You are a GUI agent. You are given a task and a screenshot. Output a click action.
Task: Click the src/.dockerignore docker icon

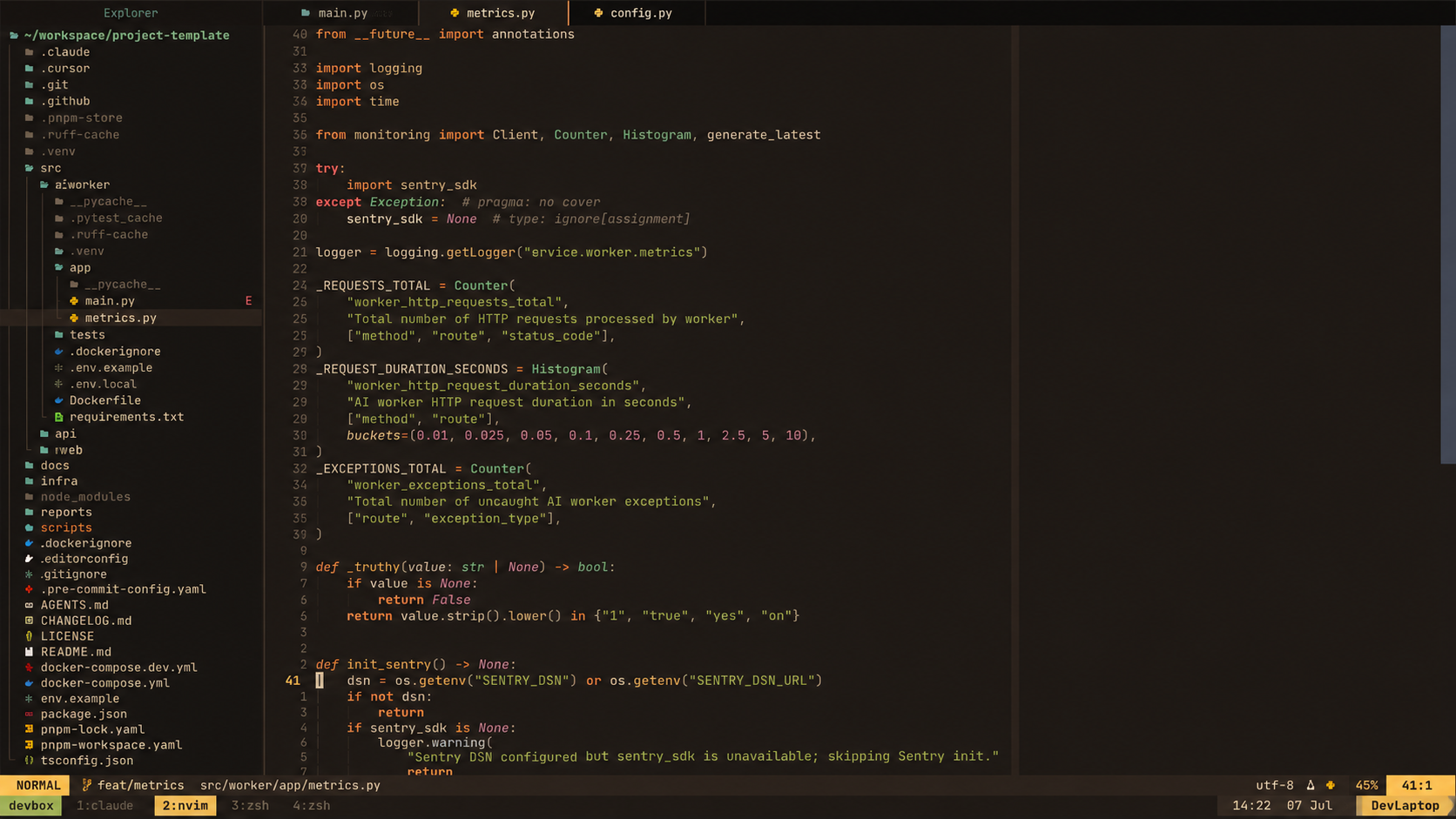(x=59, y=352)
